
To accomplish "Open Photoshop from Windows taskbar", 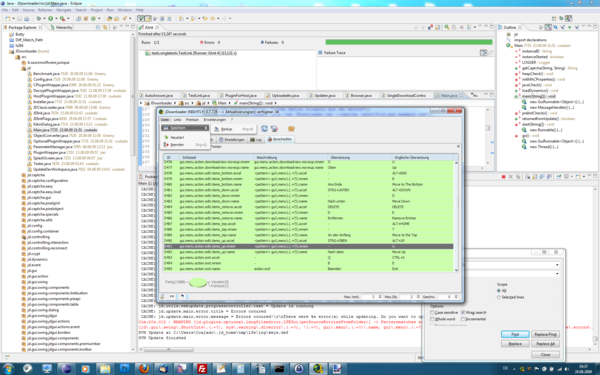I will pyautogui.click(x=124, y=368).
